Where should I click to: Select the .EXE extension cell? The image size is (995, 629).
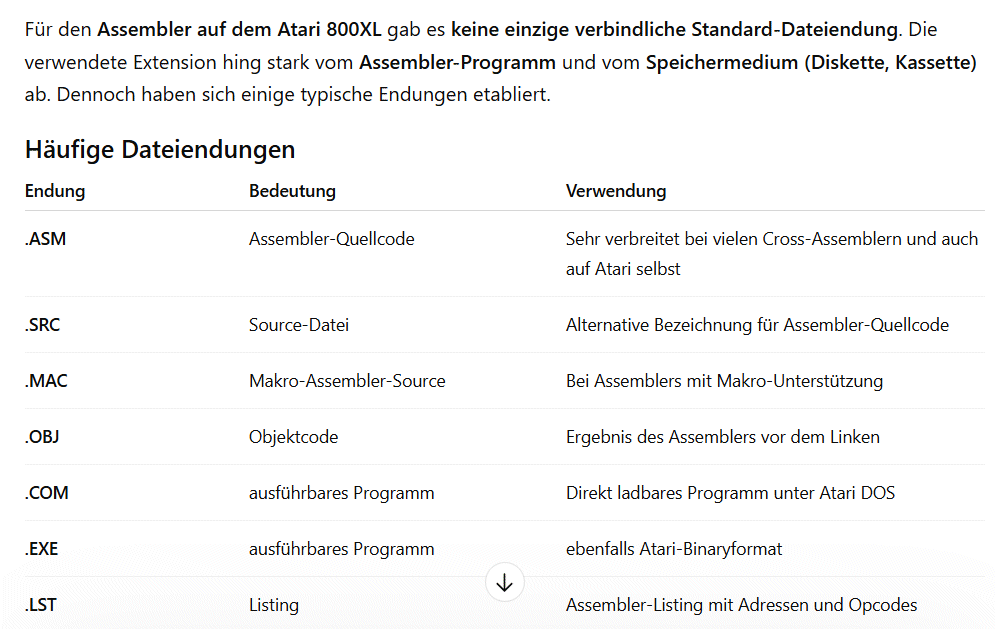coord(44,549)
